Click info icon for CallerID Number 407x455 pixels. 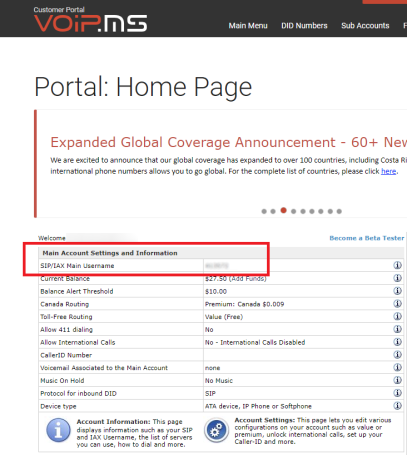[x=397, y=355]
